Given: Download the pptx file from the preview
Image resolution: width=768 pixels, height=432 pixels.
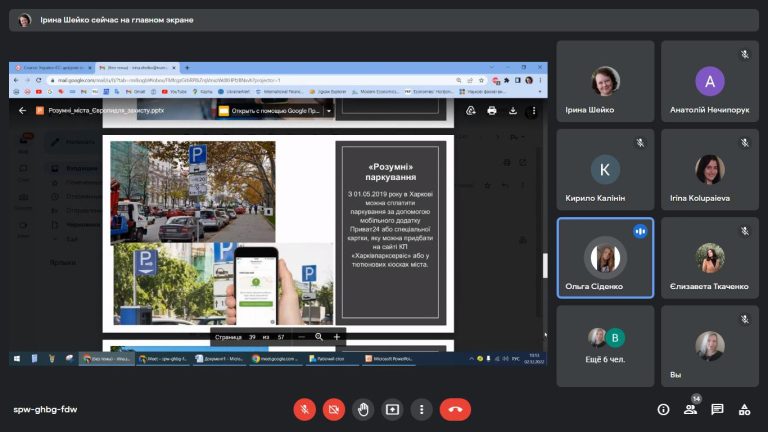Looking at the screenshot, I should click(512, 111).
